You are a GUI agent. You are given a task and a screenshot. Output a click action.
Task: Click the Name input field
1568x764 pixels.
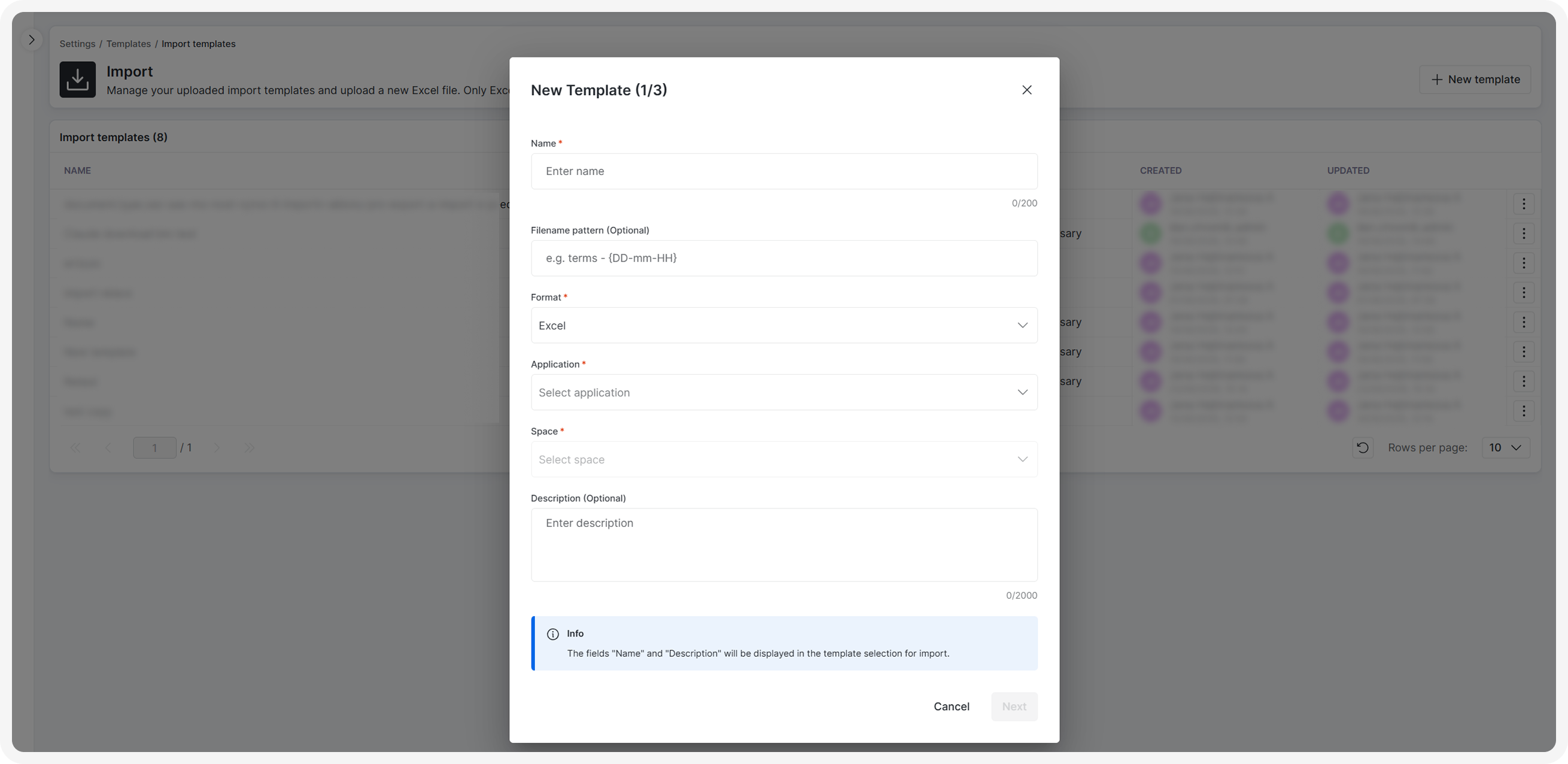(784, 171)
